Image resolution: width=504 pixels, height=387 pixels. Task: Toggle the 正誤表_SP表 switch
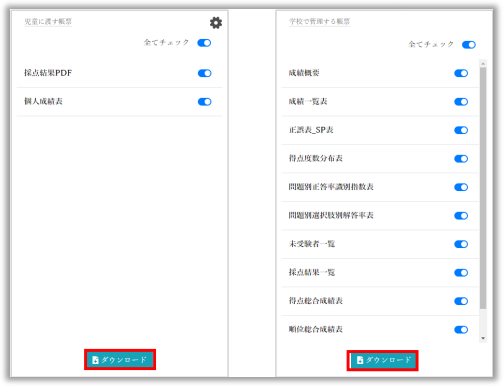tap(461, 130)
